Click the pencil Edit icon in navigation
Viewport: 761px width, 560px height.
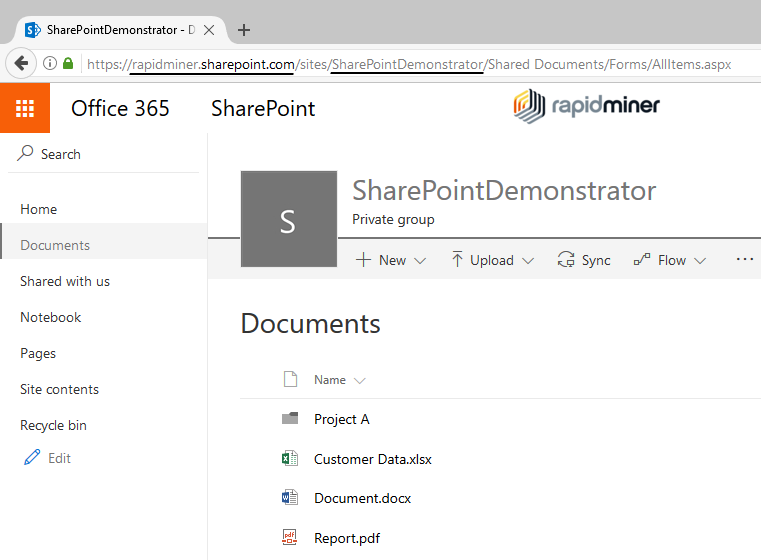point(32,458)
